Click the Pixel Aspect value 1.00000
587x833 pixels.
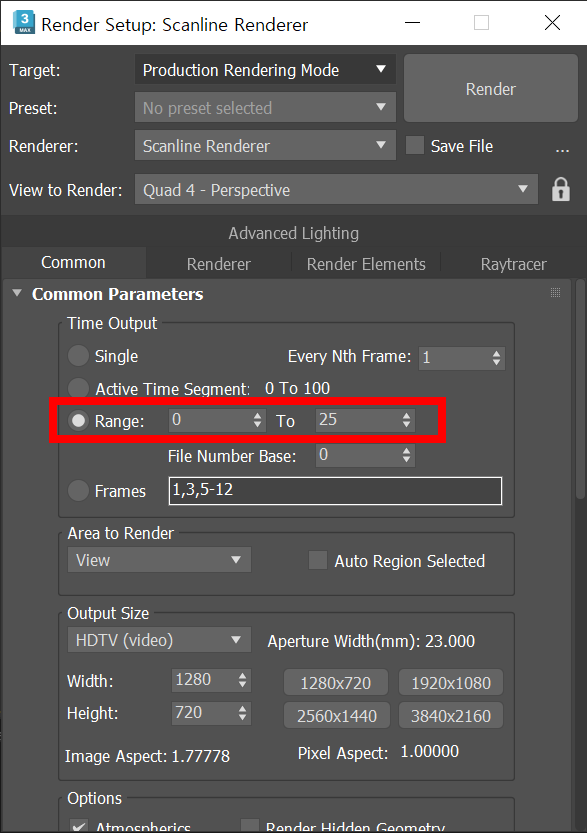[x=430, y=752]
